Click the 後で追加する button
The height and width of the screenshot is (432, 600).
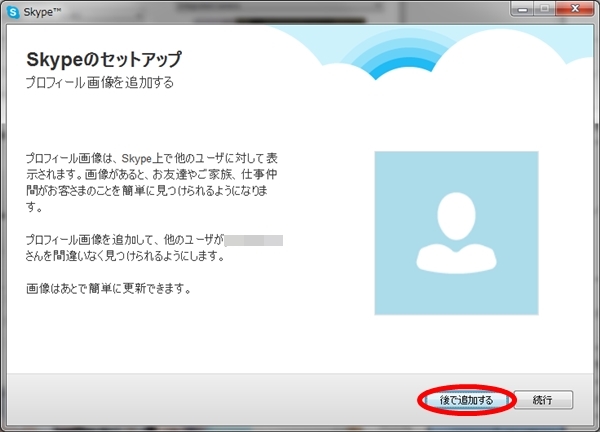(x=466, y=400)
